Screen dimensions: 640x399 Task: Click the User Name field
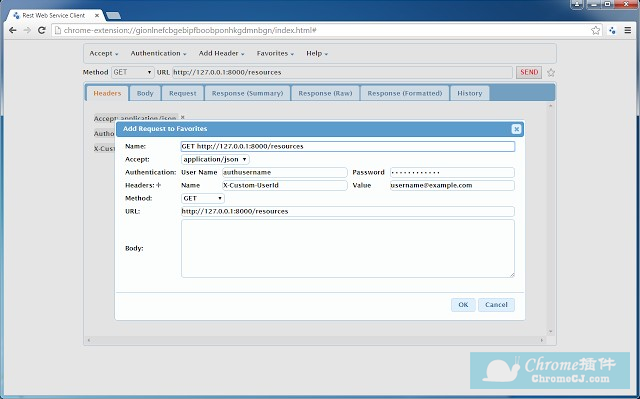point(284,172)
